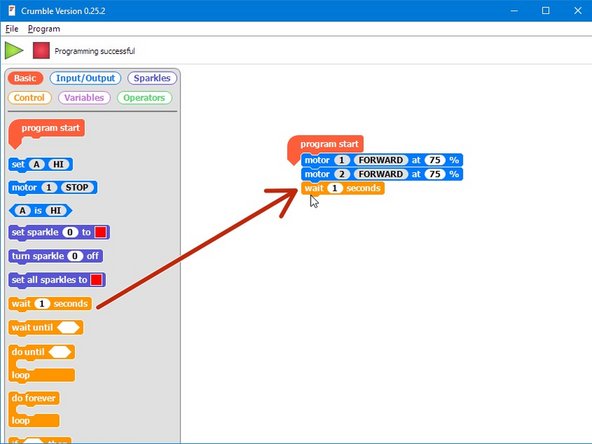Select the 'wait until' block
This screenshot has height=444, width=592.
pyautogui.click(x=46, y=328)
